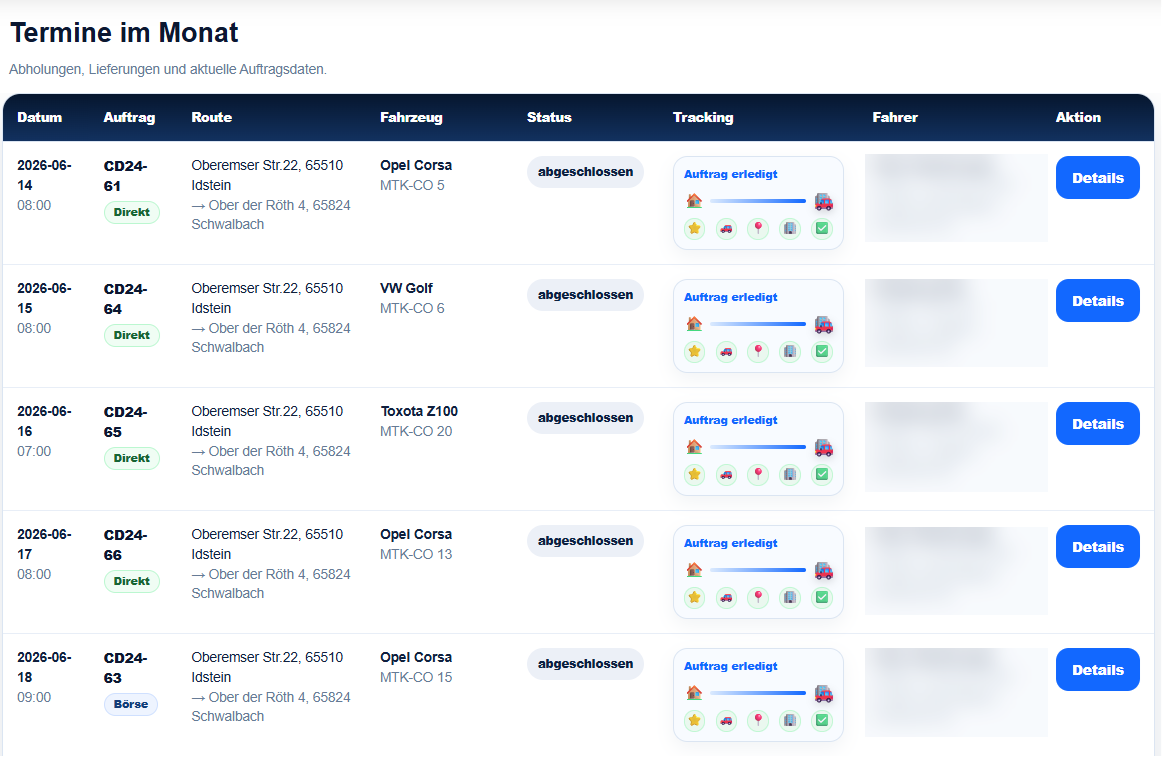Click the delivery truck icon for CD24-66
Image resolution: width=1162 pixels, height=757 pixels.
823,570
